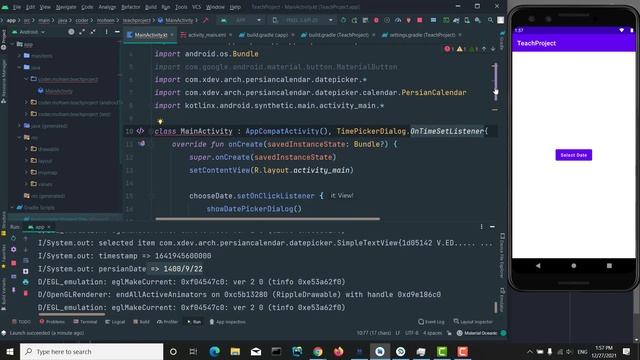Click Collapse All in Project panel header
Screen dimensions: 640x360
point(93,32)
